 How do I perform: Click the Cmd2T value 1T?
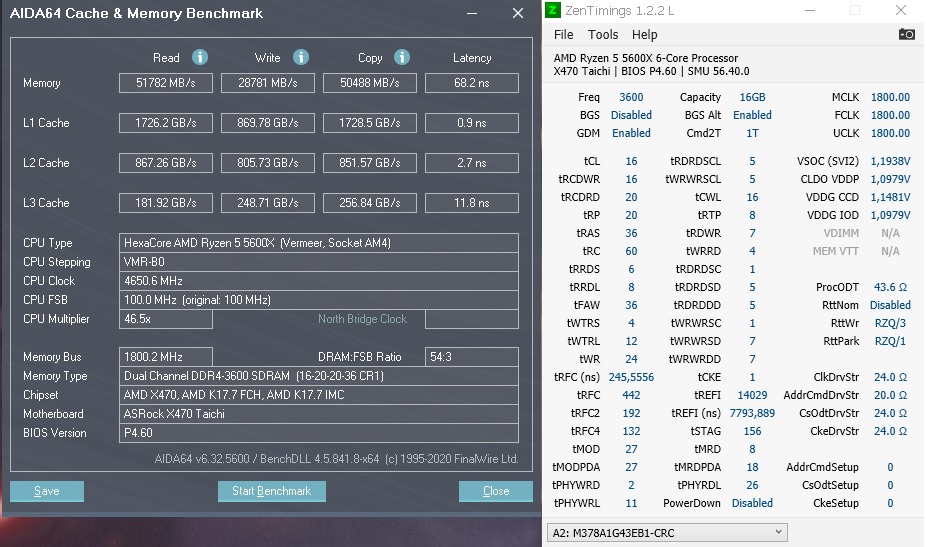point(752,133)
